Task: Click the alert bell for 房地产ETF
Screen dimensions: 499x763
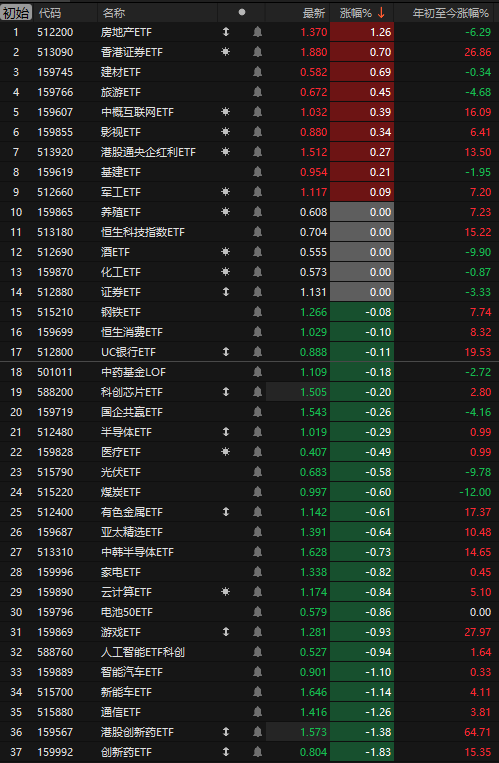Action: point(258,32)
